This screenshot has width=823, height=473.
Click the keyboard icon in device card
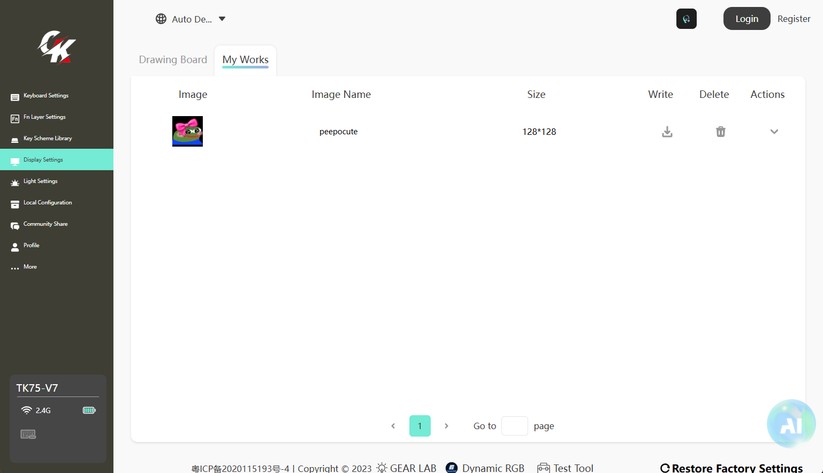[28, 434]
